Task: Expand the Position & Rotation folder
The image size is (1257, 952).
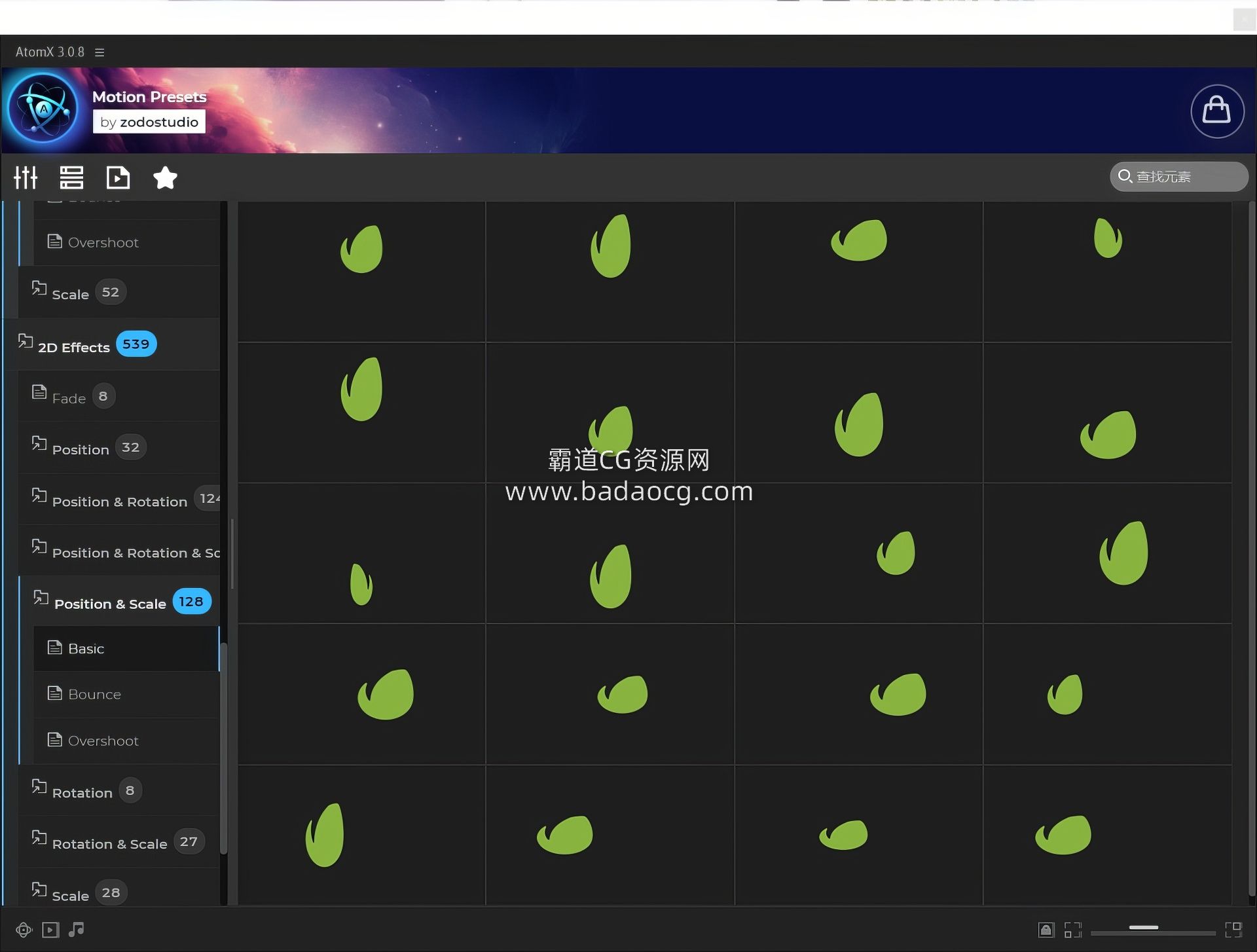Action: click(x=120, y=499)
